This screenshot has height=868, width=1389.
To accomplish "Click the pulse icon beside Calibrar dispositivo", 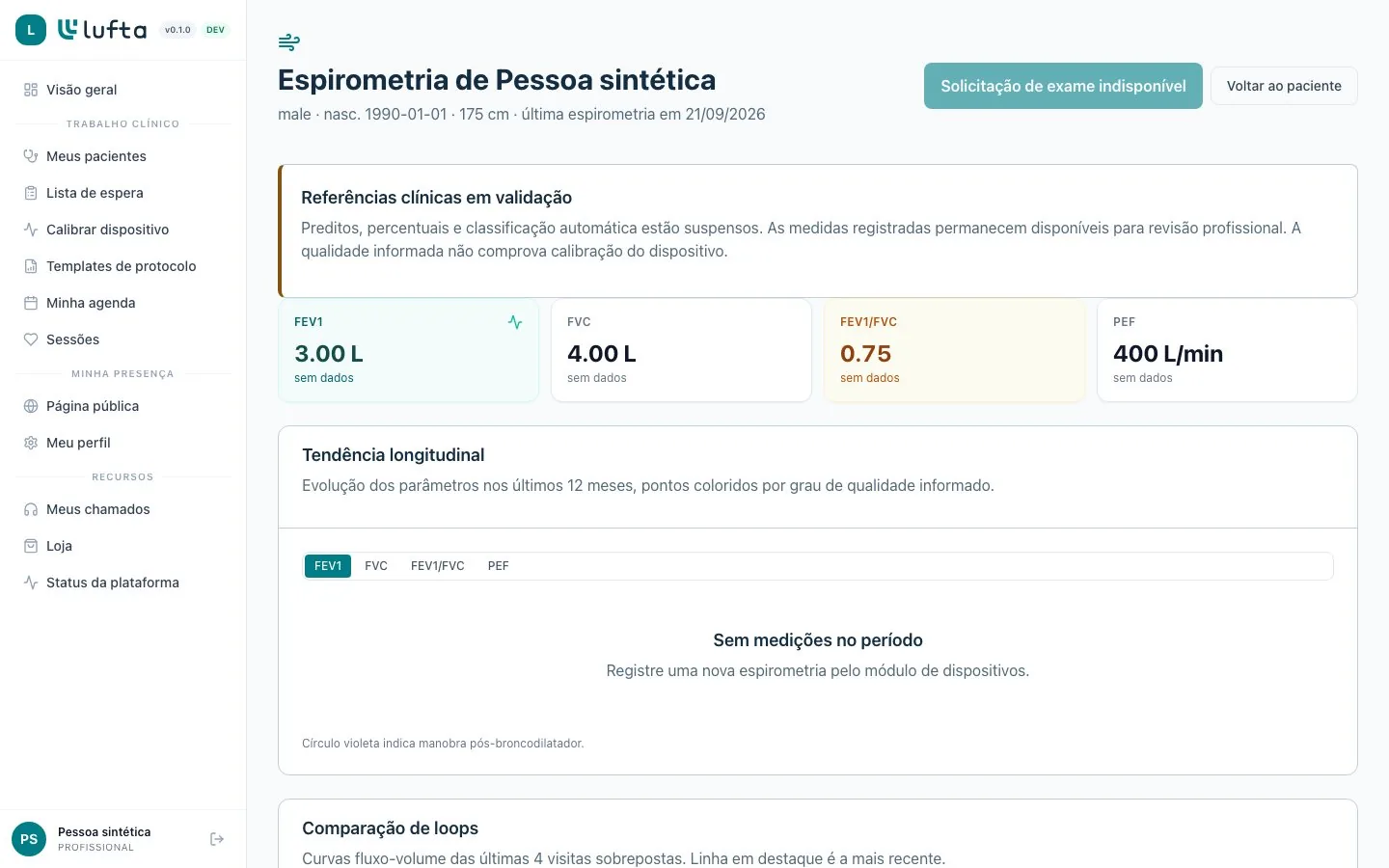I will pyautogui.click(x=31, y=230).
